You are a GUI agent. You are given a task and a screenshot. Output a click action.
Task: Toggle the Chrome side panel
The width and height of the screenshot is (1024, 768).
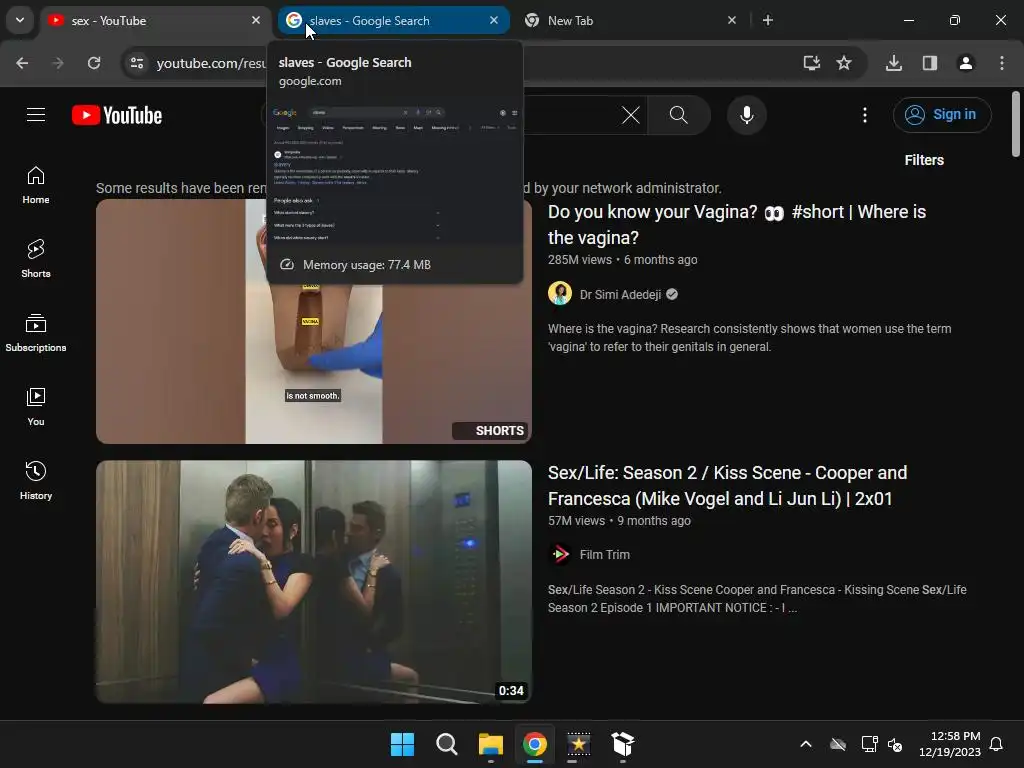click(929, 63)
